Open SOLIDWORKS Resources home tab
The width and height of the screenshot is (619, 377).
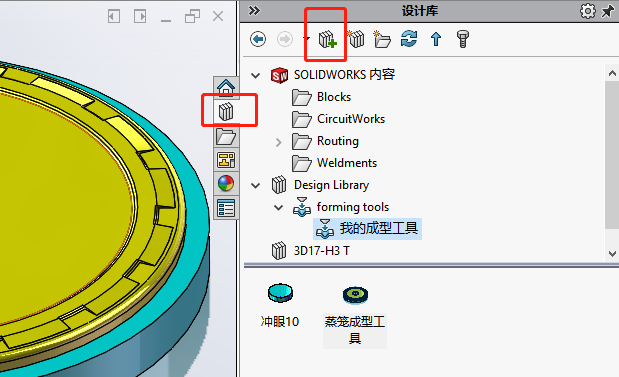[226, 88]
